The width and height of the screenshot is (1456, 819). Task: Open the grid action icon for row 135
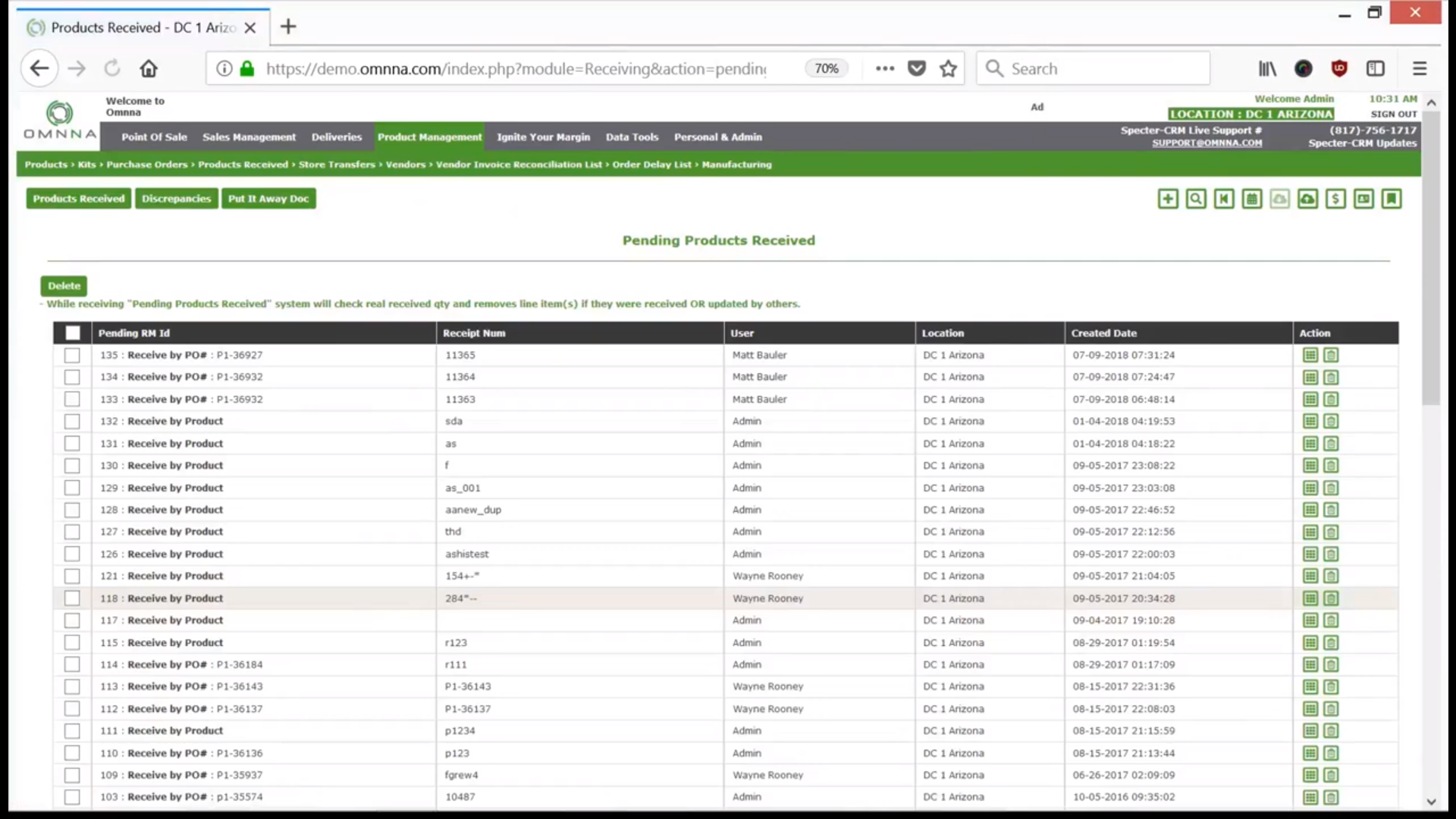(x=1310, y=355)
